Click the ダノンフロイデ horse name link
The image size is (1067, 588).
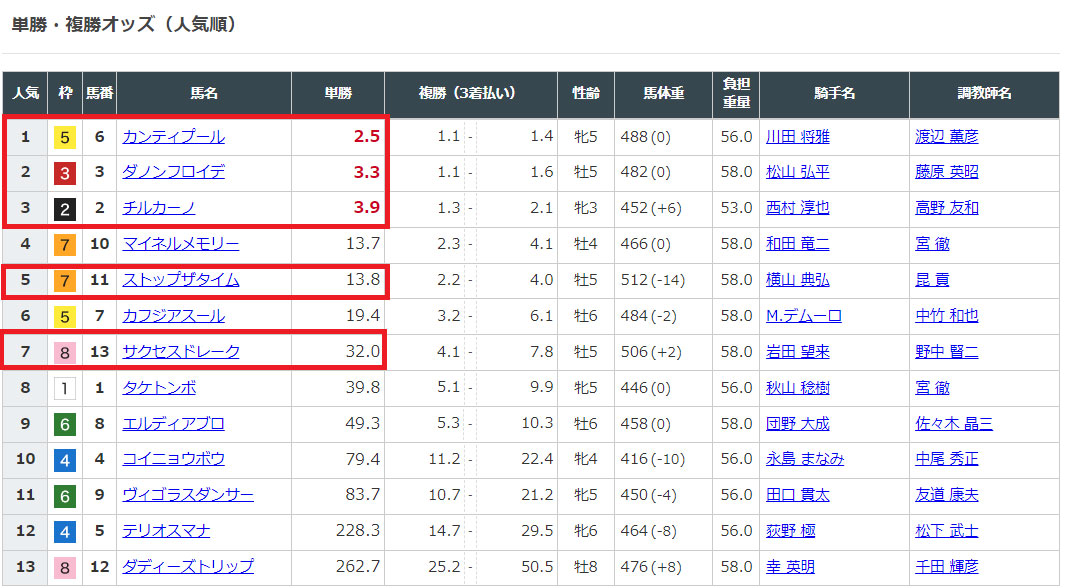pyautogui.click(x=173, y=172)
